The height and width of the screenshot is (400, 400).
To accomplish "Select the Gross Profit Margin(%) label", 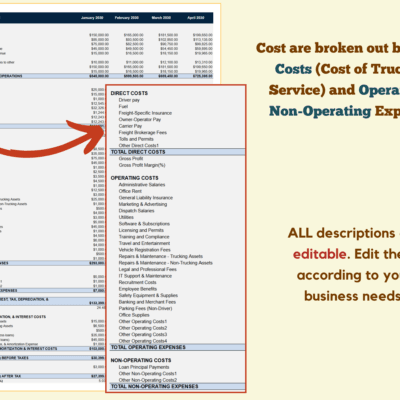I will (x=142, y=165).
